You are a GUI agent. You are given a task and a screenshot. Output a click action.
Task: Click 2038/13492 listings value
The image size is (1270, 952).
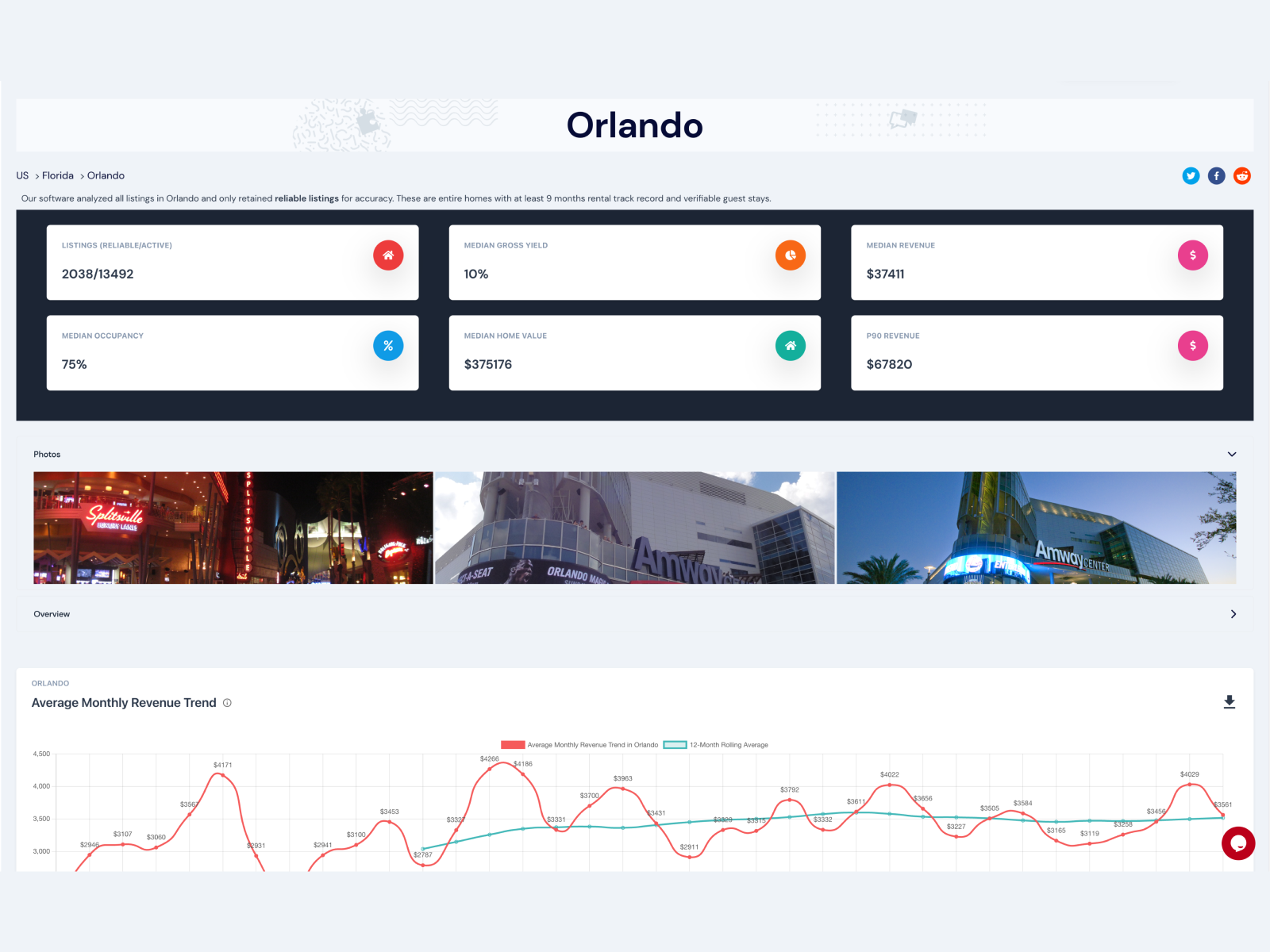click(98, 274)
